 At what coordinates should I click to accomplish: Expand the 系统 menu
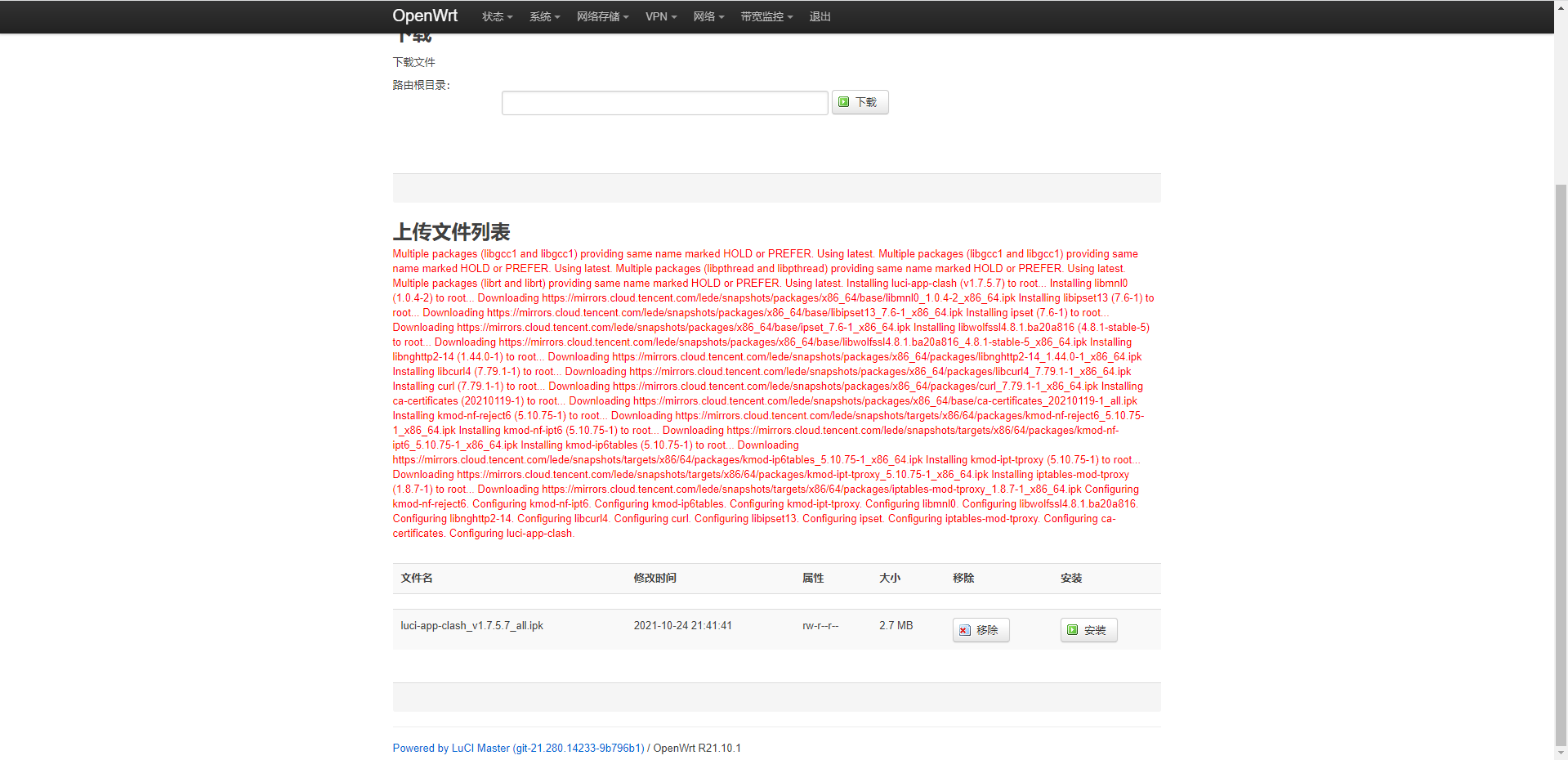pos(544,16)
